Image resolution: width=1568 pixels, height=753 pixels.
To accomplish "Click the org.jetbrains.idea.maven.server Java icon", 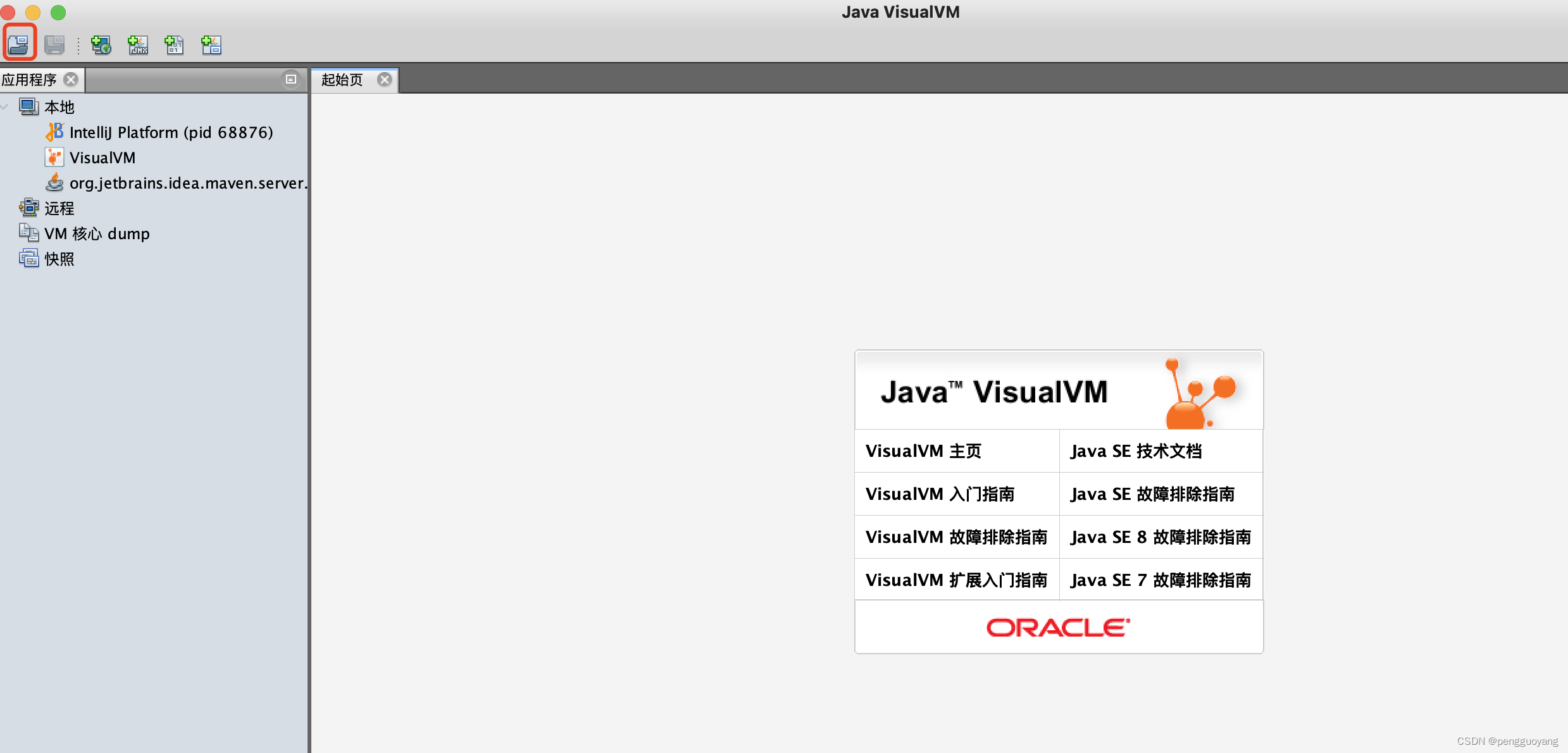I will pos(54,183).
